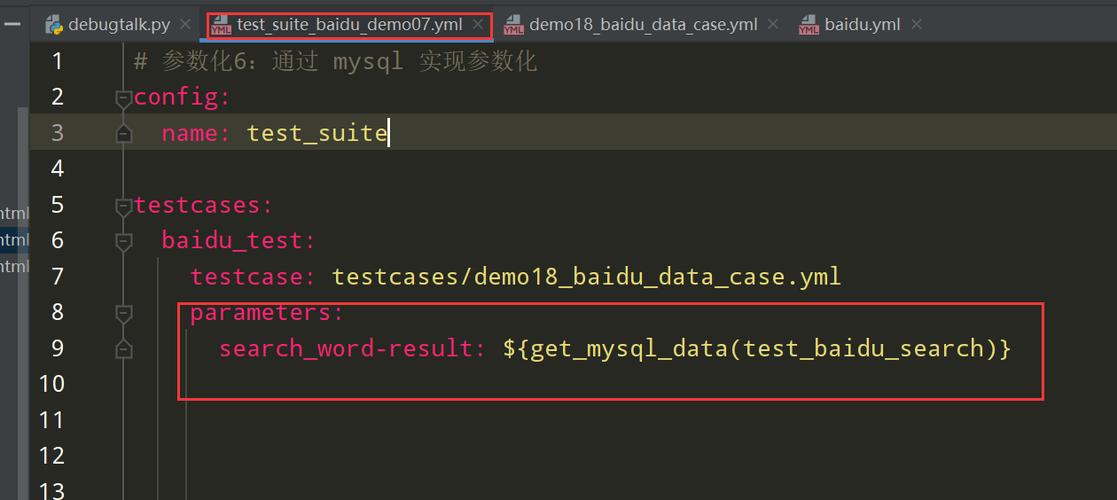Switch to the baidu.yml tab

click(x=862, y=25)
